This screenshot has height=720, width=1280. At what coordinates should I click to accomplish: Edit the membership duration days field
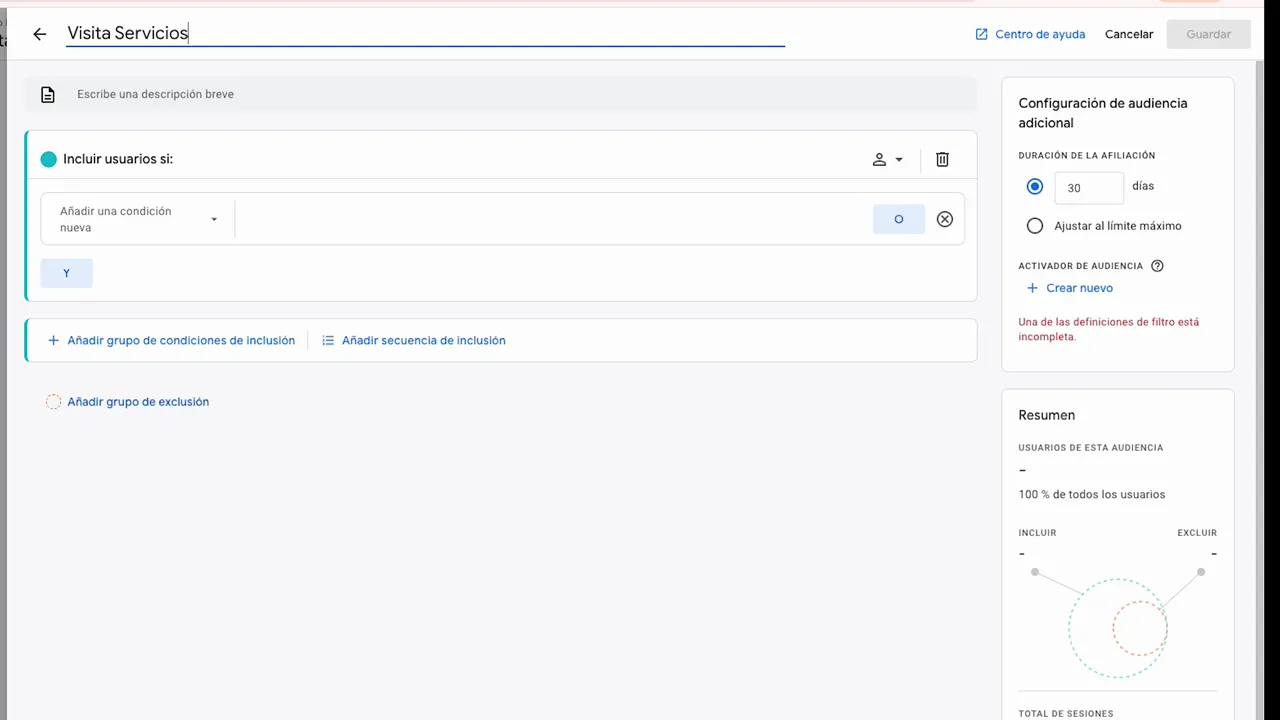pos(1089,188)
